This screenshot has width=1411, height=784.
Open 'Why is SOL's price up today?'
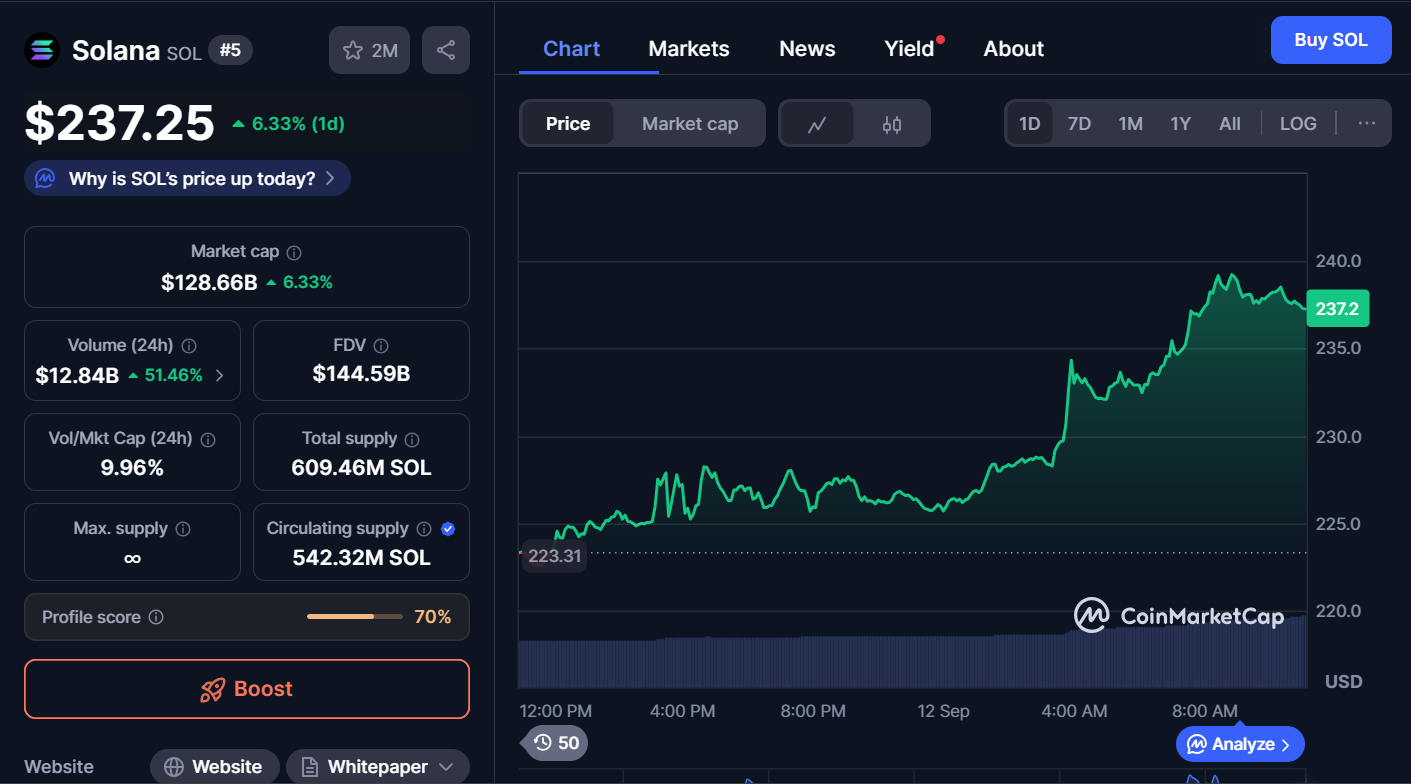(x=187, y=179)
